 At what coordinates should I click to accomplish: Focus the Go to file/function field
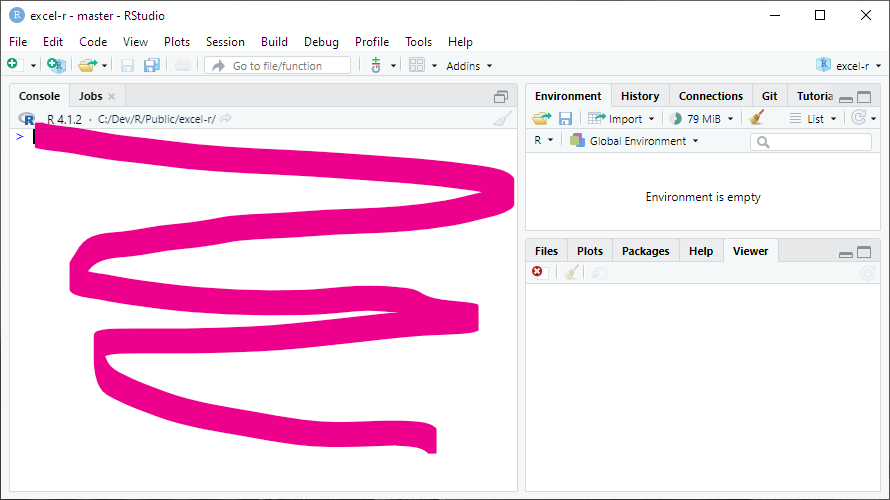278,66
